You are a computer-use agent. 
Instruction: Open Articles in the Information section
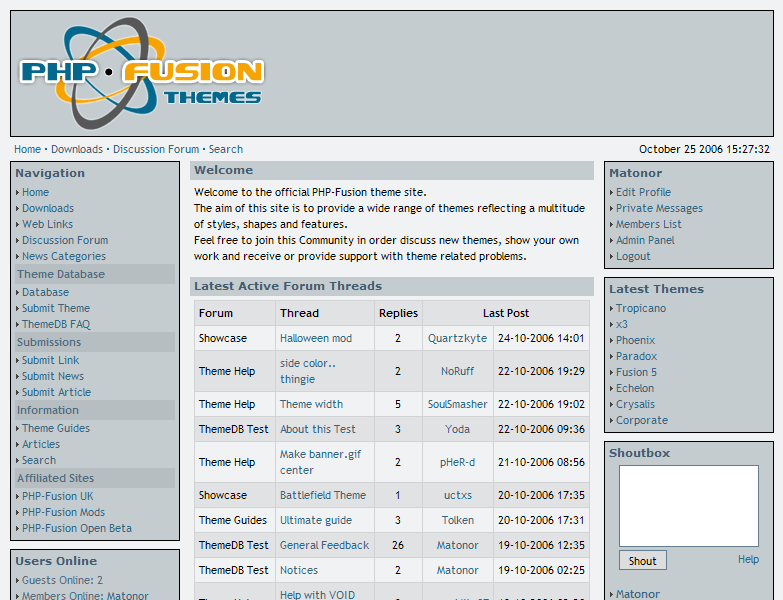[x=41, y=444]
